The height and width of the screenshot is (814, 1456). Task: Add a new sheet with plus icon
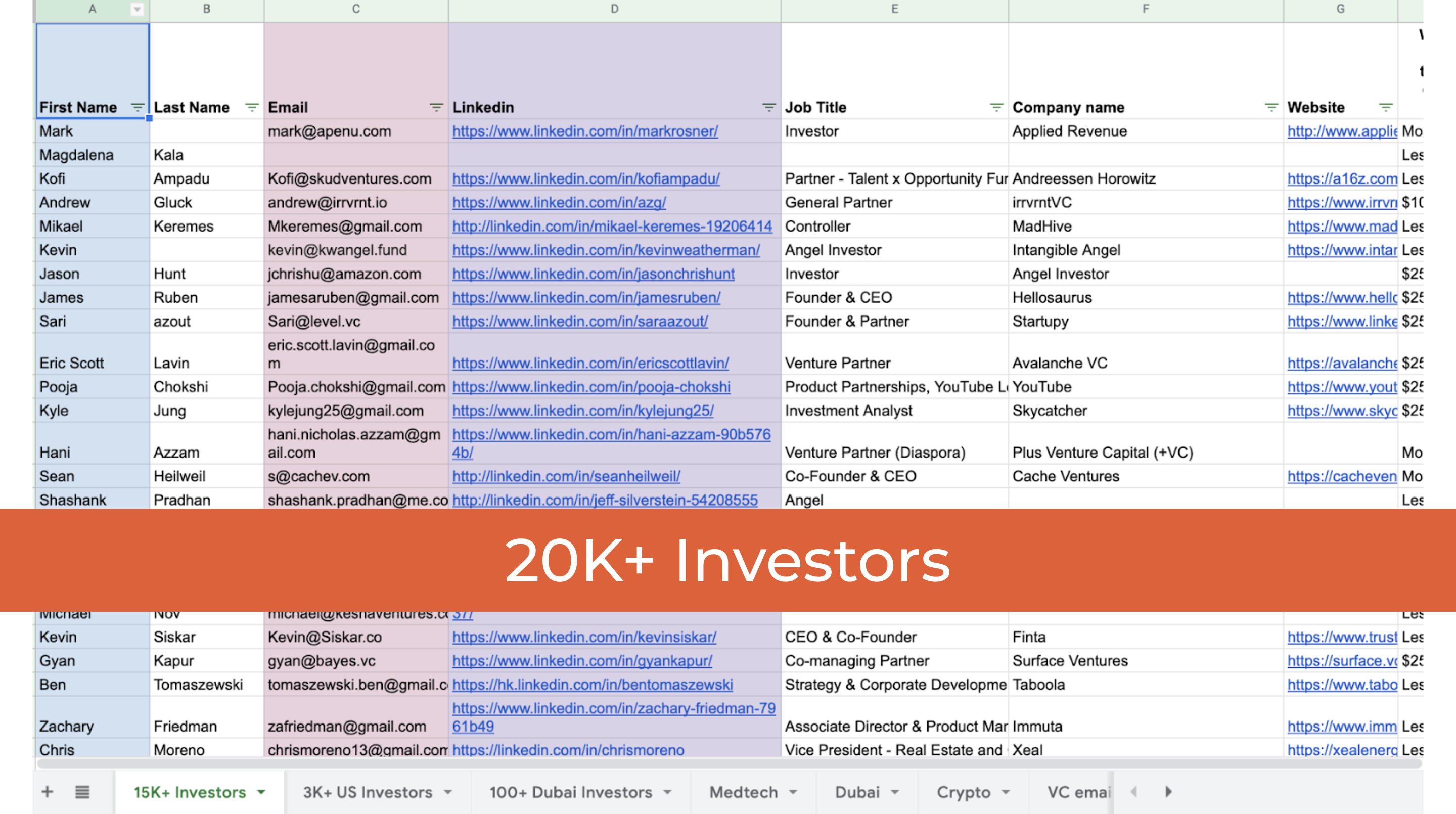(x=48, y=792)
